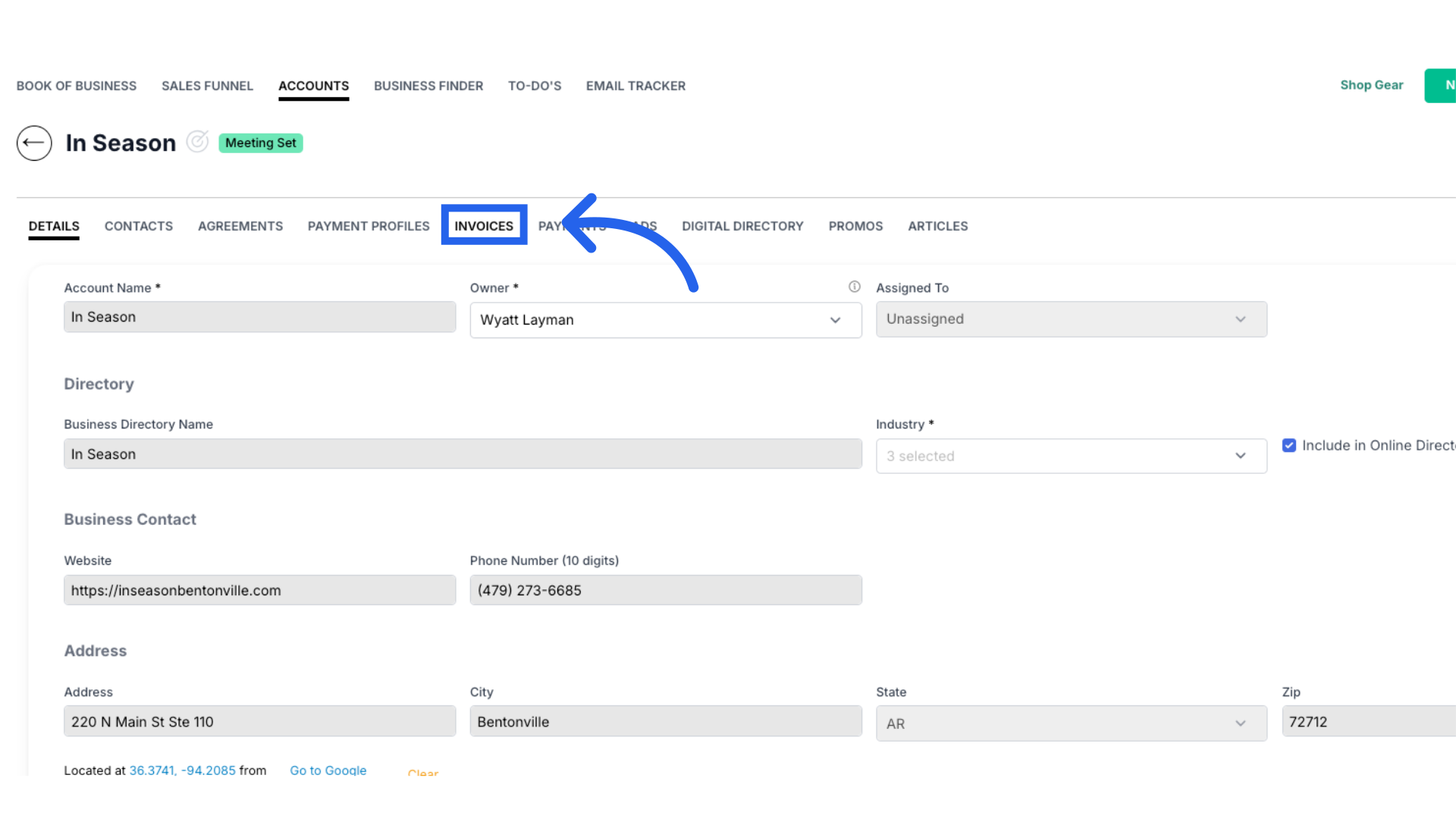Image resolution: width=1456 pixels, height=819 pixels.
Task: Go to Book of Business menu
Action: [77, 86]
